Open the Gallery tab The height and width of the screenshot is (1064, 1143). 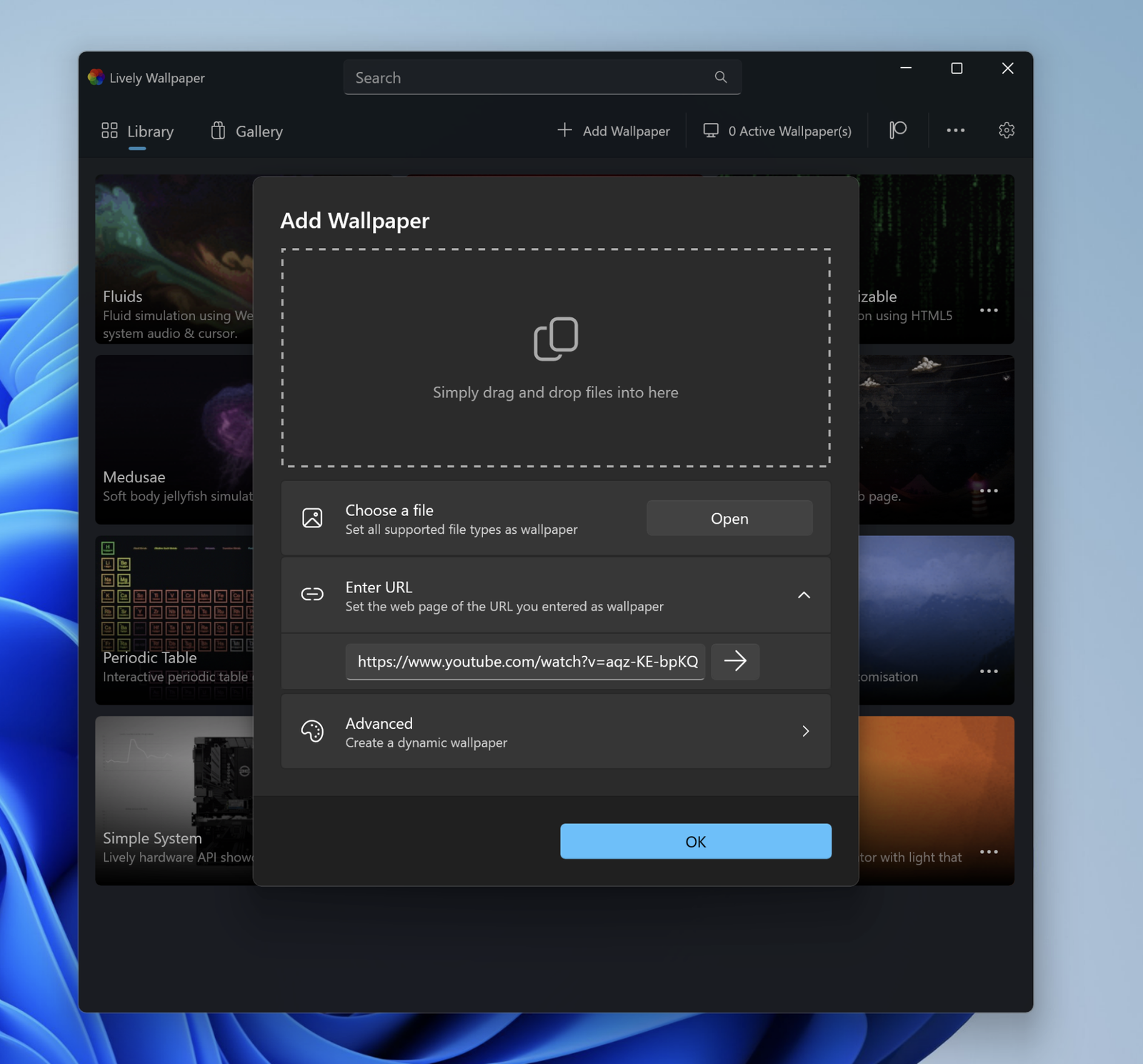point(247,131)
